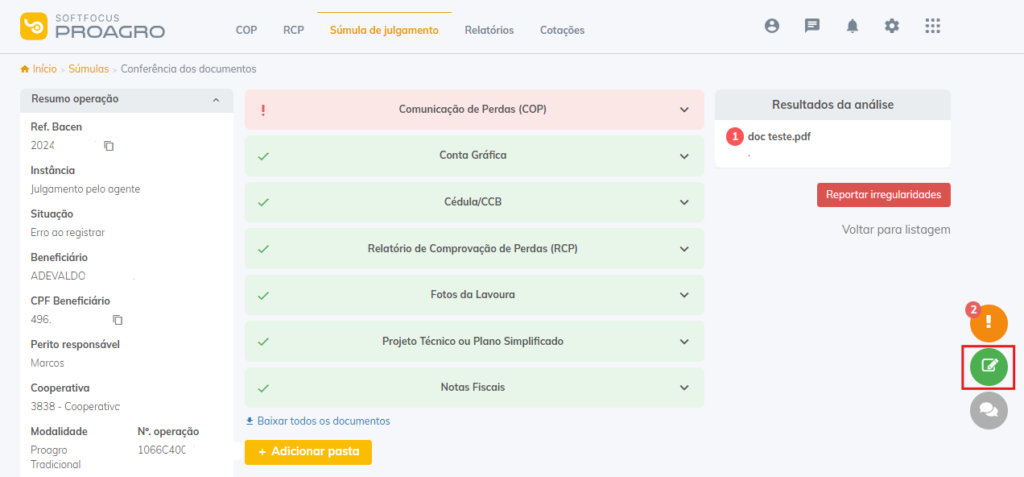This screenshot has width=1024, height=477.
Task: Open the messages chat icon in header
Action: click(812, 27)
